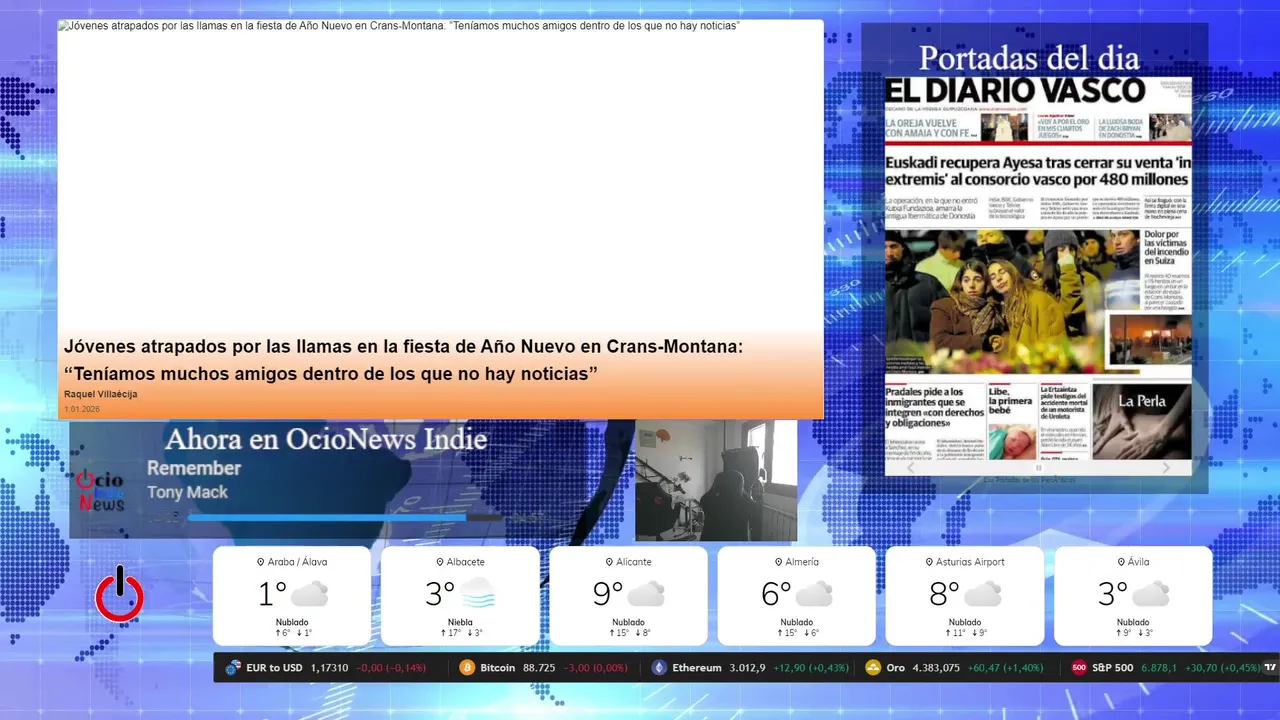
Task: Click the location pin beside Alicante
Action: pos(609,562)
